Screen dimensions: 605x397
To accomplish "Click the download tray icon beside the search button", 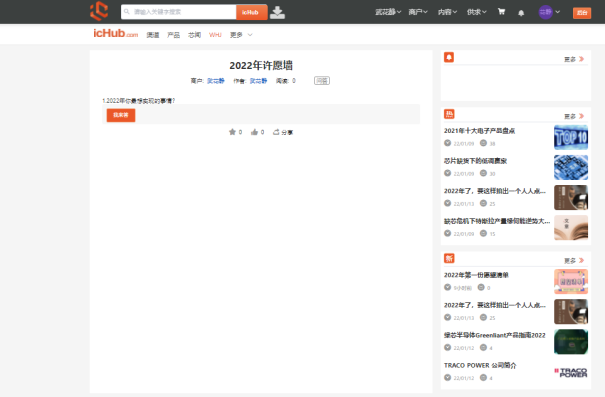I will [277, 12].
